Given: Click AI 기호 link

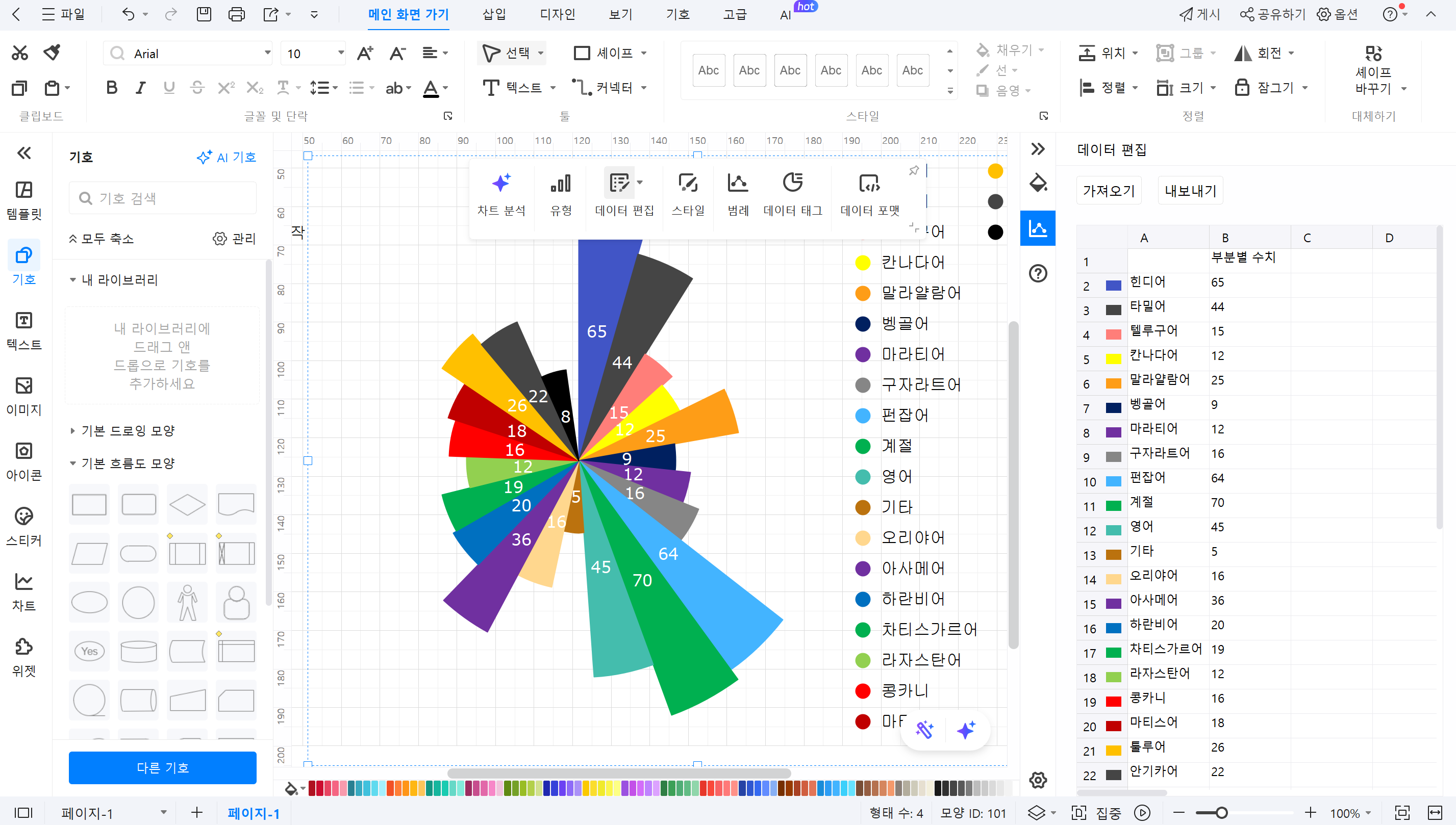Looking at the screenshot, I should tap(226, 157).
